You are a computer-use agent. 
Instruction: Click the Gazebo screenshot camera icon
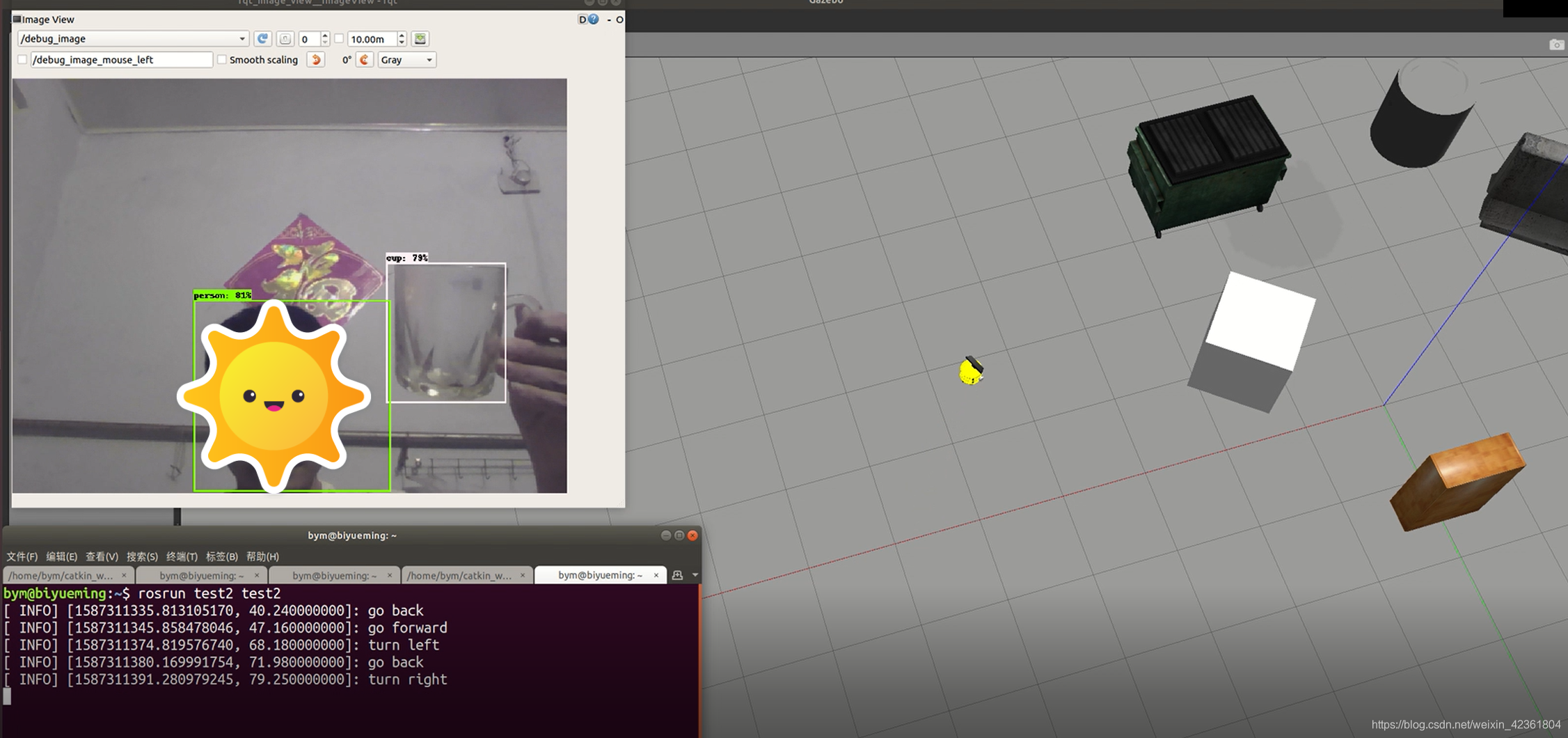coord(1557,45)
